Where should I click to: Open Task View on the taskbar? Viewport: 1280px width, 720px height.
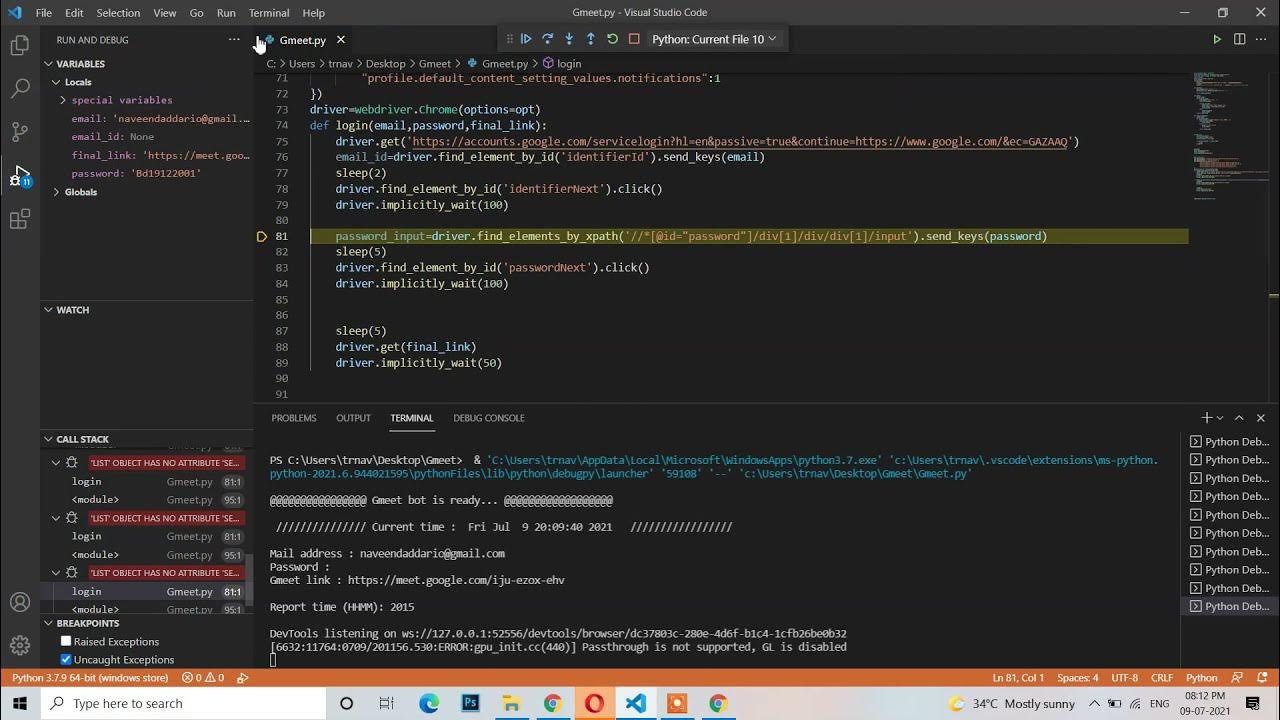(x=387, y=703)
